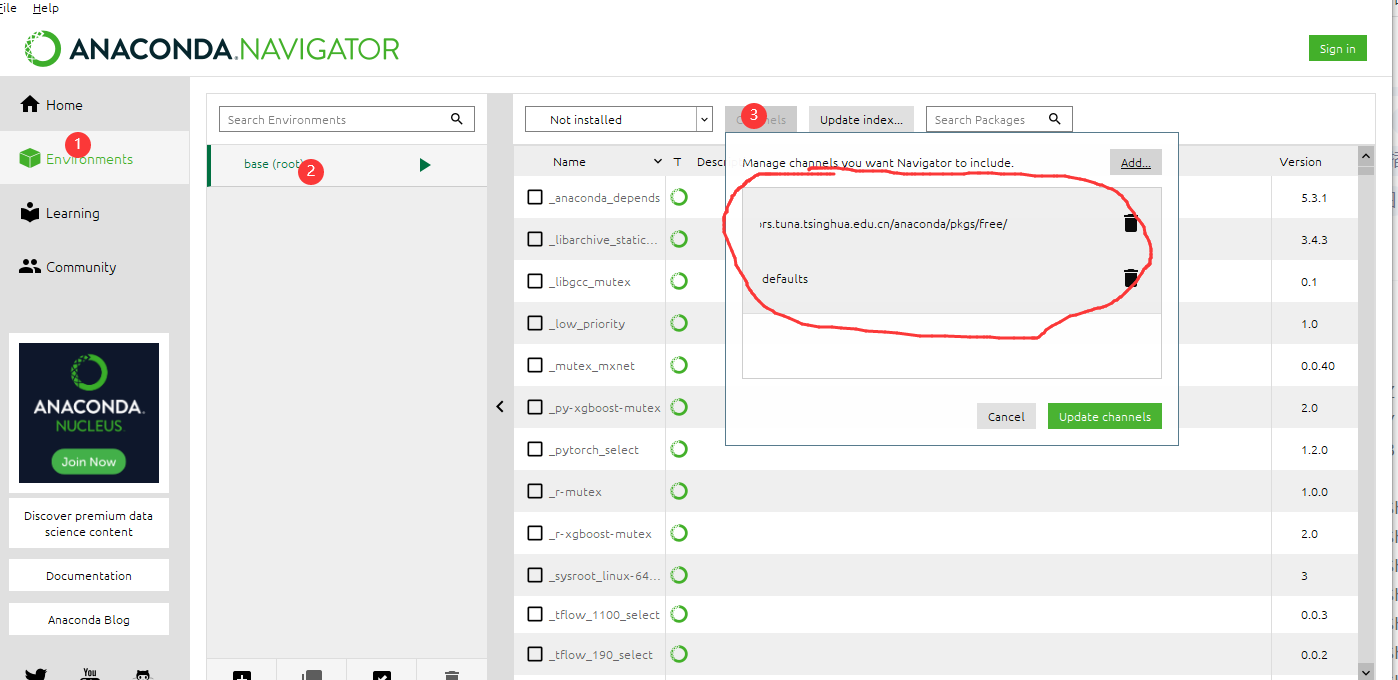
Task: Tick the _pytorch_select checkbox
Action: click(x=535, y=449)
